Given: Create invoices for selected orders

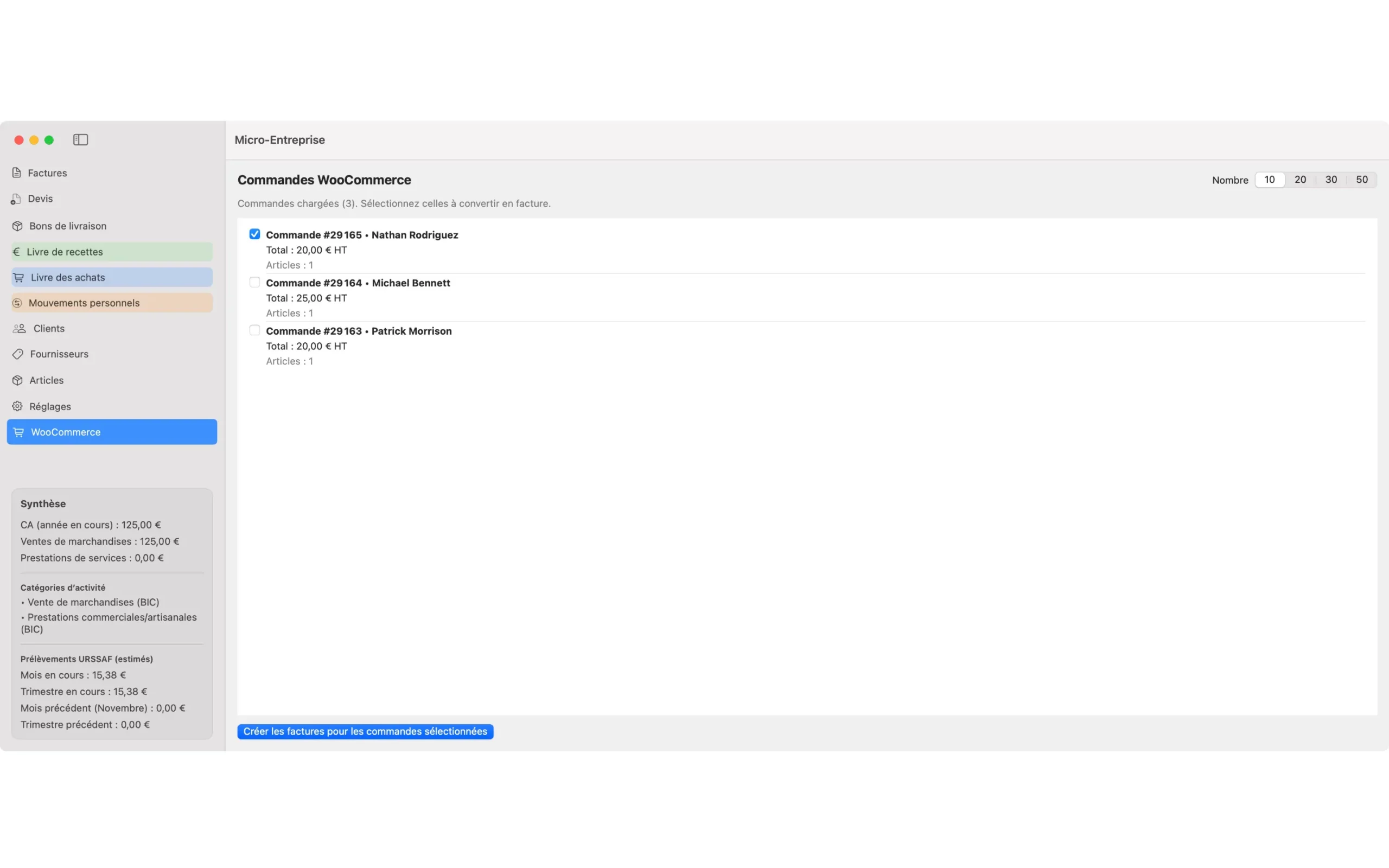Looking at the screenshot, I should 365,731.
